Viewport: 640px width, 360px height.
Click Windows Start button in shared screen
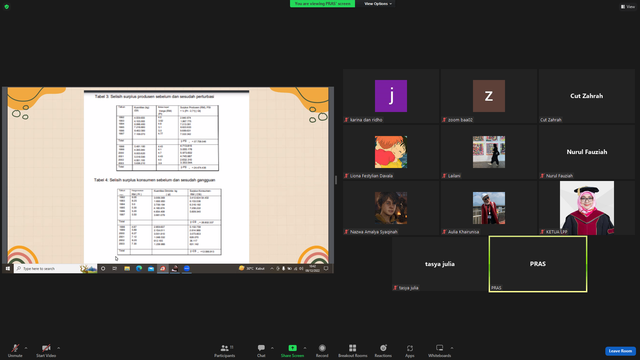(x=8, y=269)
